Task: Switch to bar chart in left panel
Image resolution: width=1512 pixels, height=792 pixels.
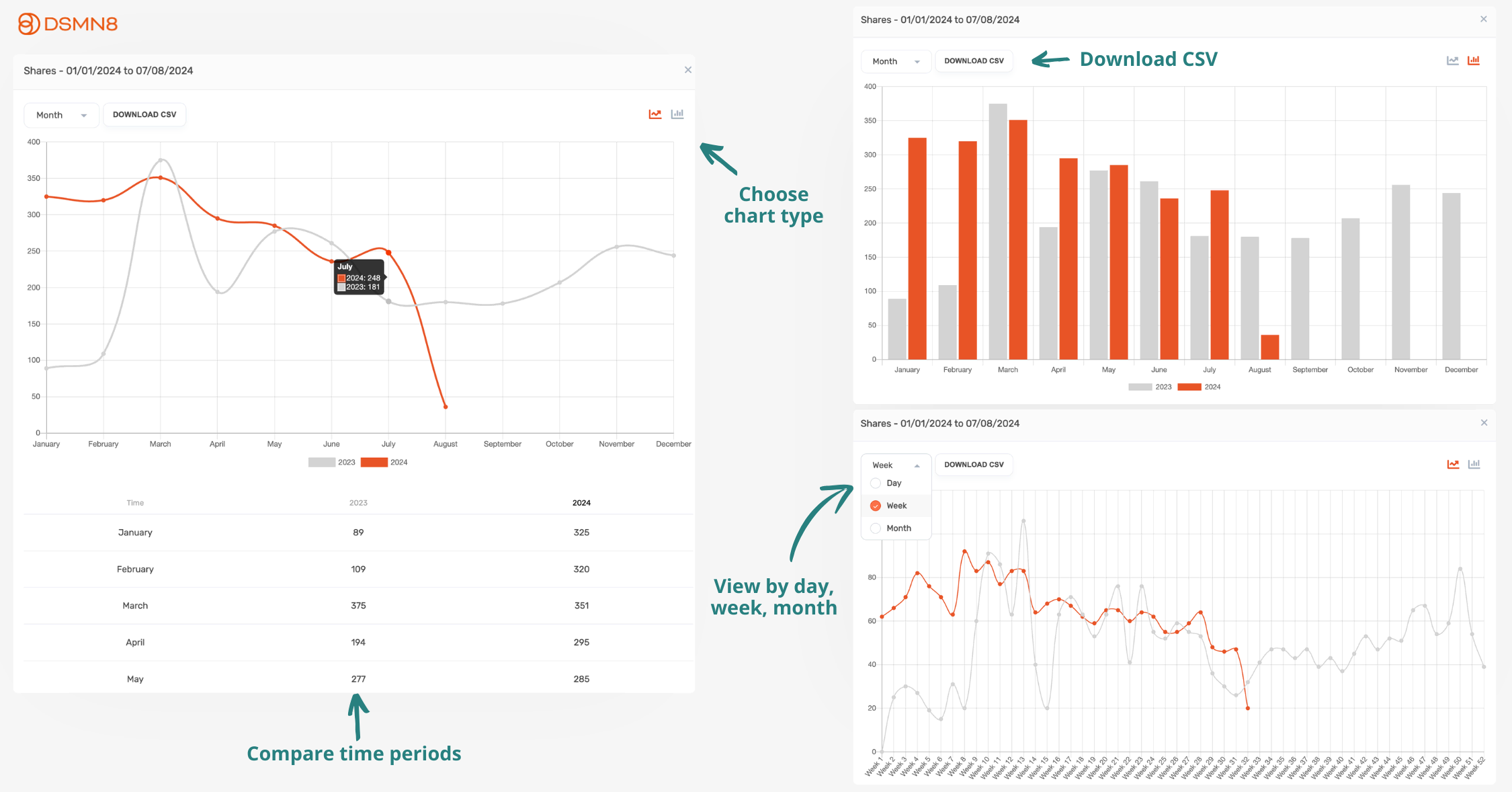Action: tap(677, 114)
